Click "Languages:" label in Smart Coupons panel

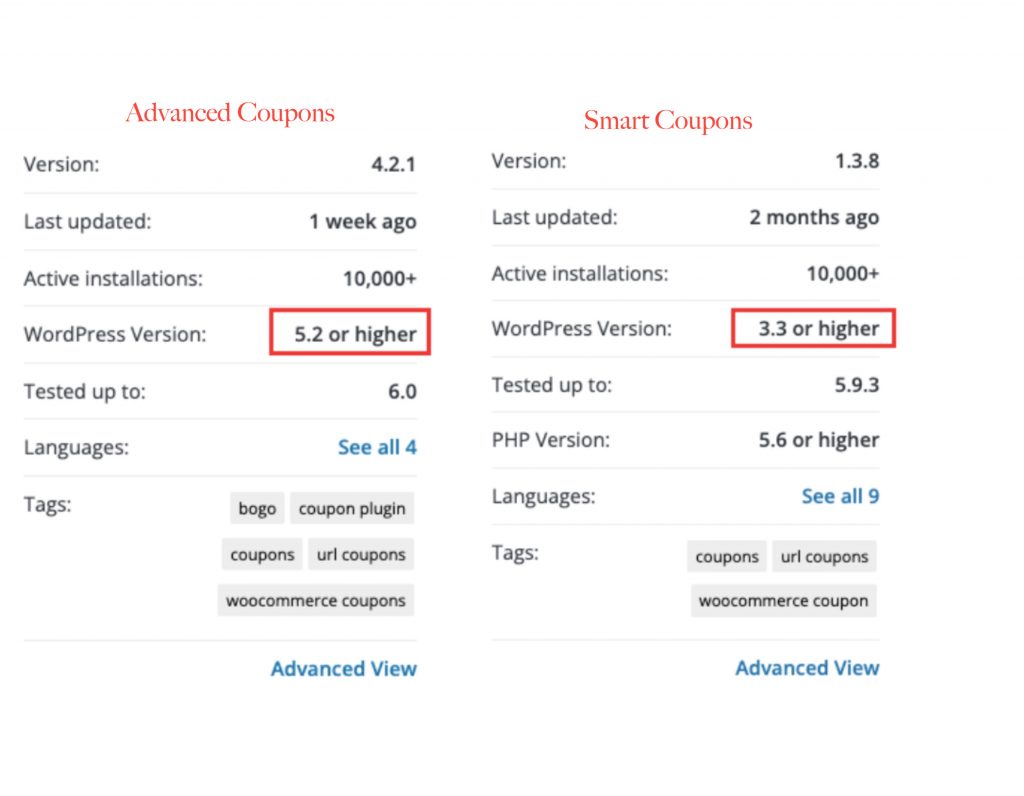click(x=543, y=496)
